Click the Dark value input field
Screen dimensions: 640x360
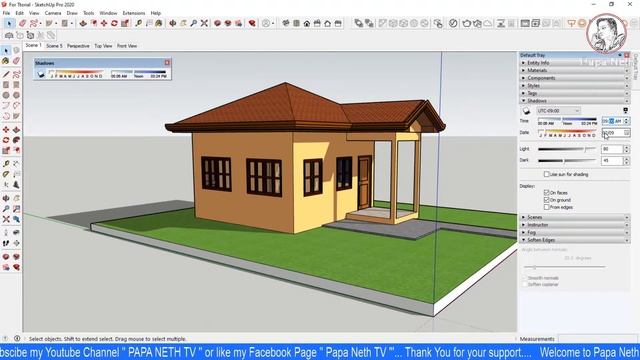[612, 161]
